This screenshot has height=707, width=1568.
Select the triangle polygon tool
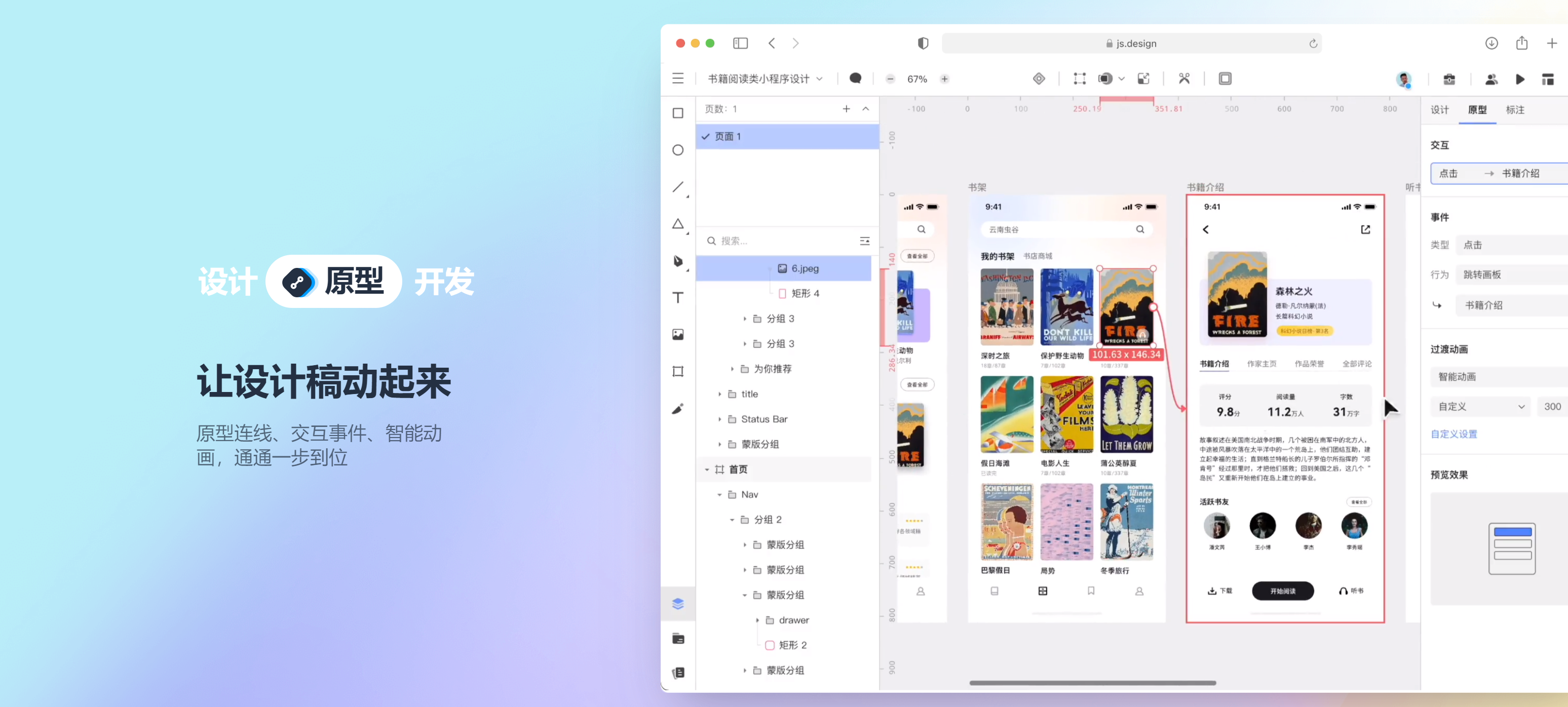(x=677, y=224)
